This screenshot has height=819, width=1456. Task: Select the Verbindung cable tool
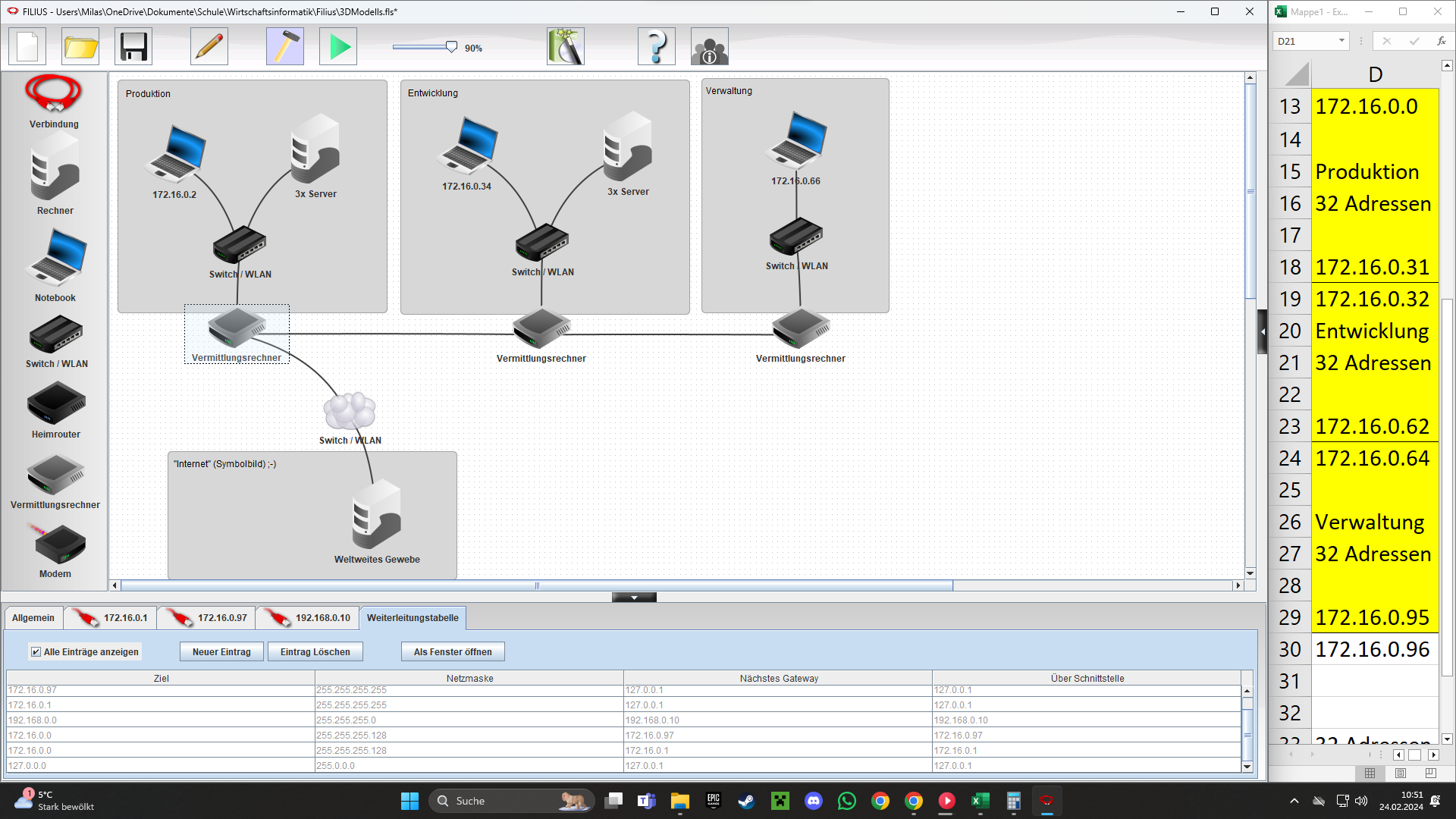click(x=54, y=101)
